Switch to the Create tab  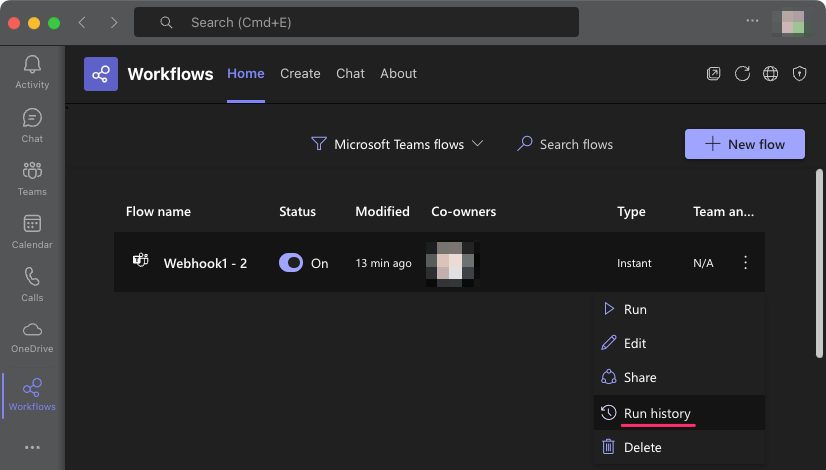(x=300, y=73)
